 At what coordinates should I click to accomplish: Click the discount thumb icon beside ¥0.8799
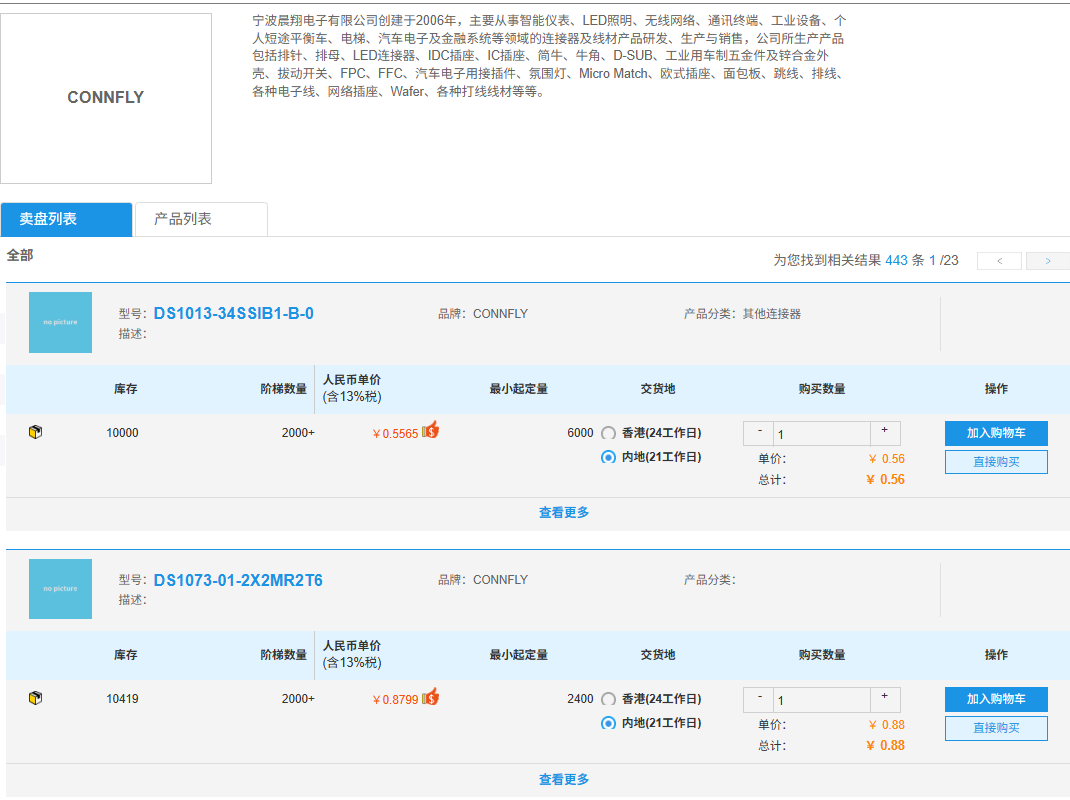(431, 697)
